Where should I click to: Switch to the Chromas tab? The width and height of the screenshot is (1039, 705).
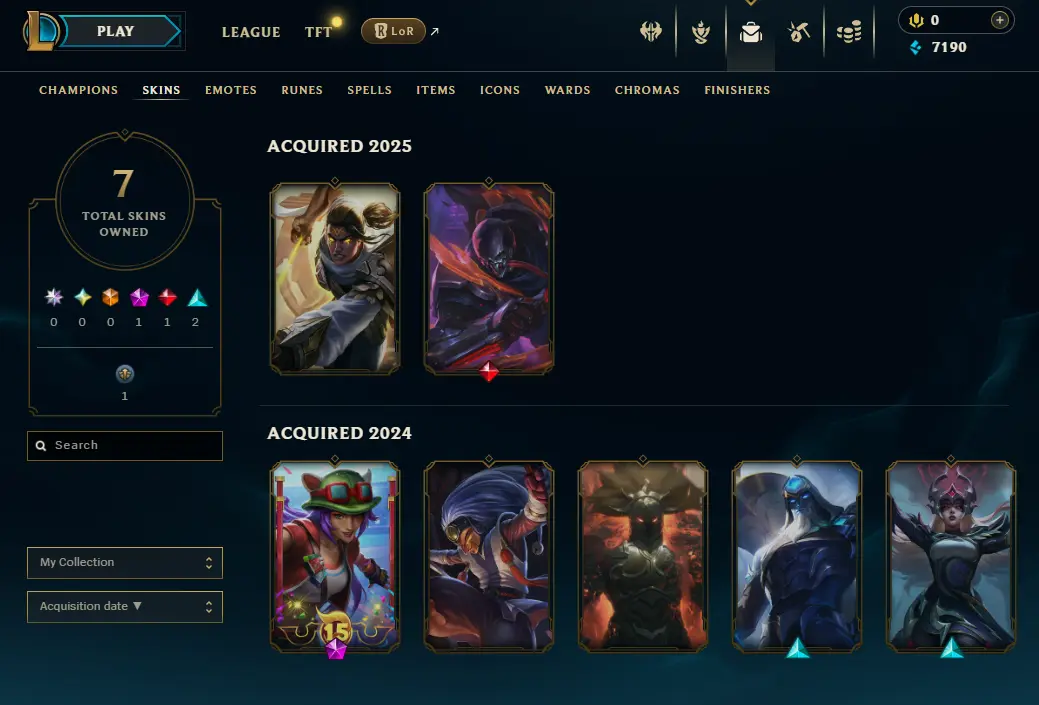click(647, 90)
